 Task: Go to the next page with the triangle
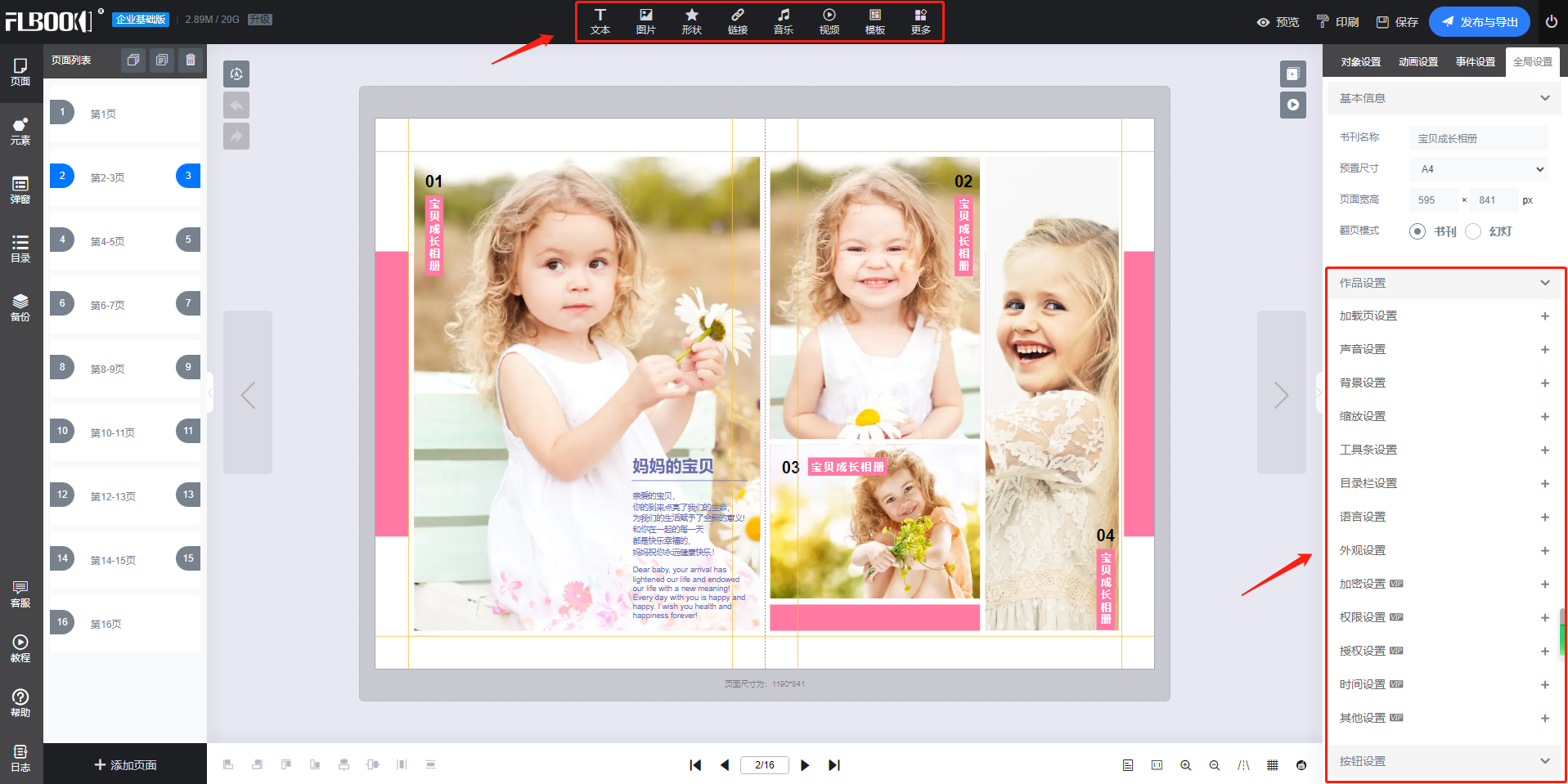click(x=805, y=765)
